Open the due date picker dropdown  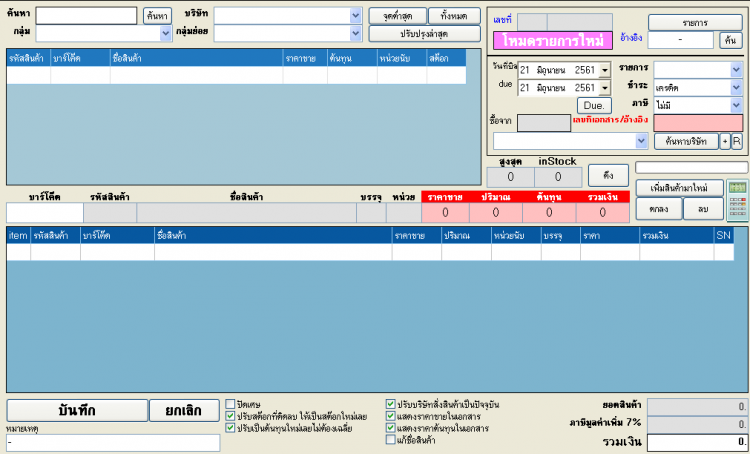tap(605, 88)
